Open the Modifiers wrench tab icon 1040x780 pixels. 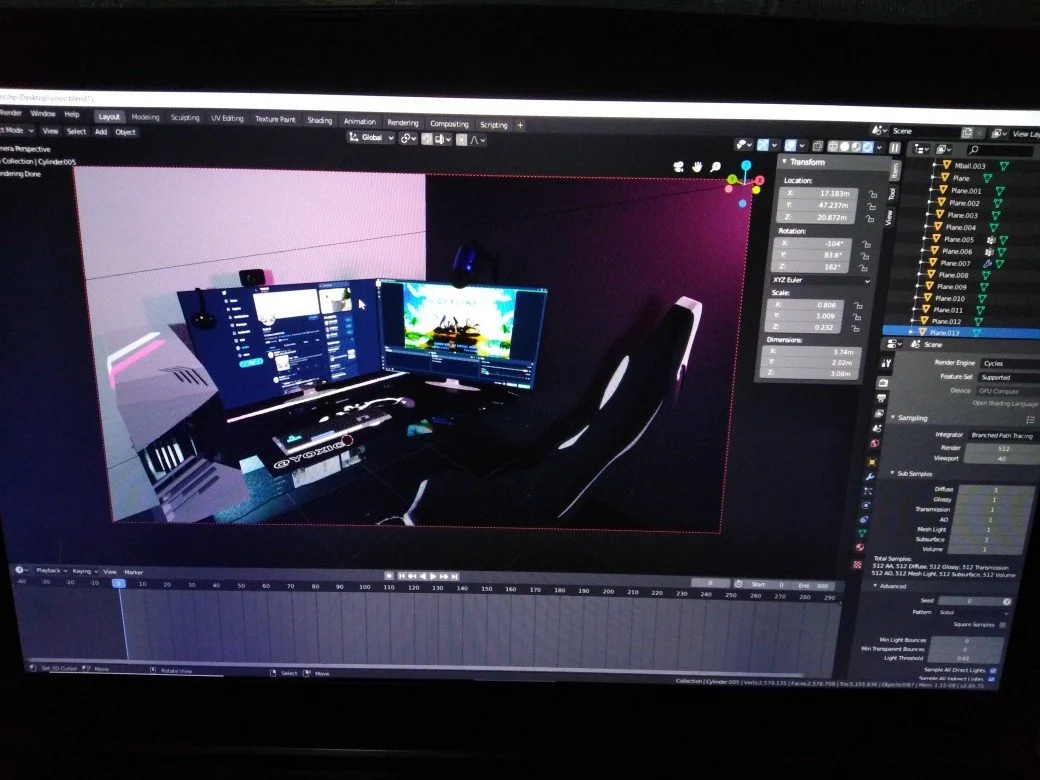(x=870, y=477)
